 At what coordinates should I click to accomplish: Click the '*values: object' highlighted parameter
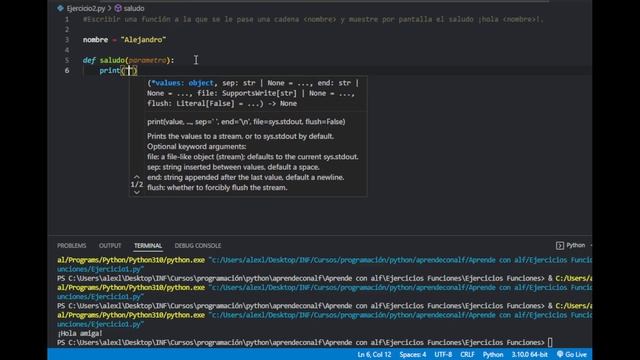coord(182,83)
